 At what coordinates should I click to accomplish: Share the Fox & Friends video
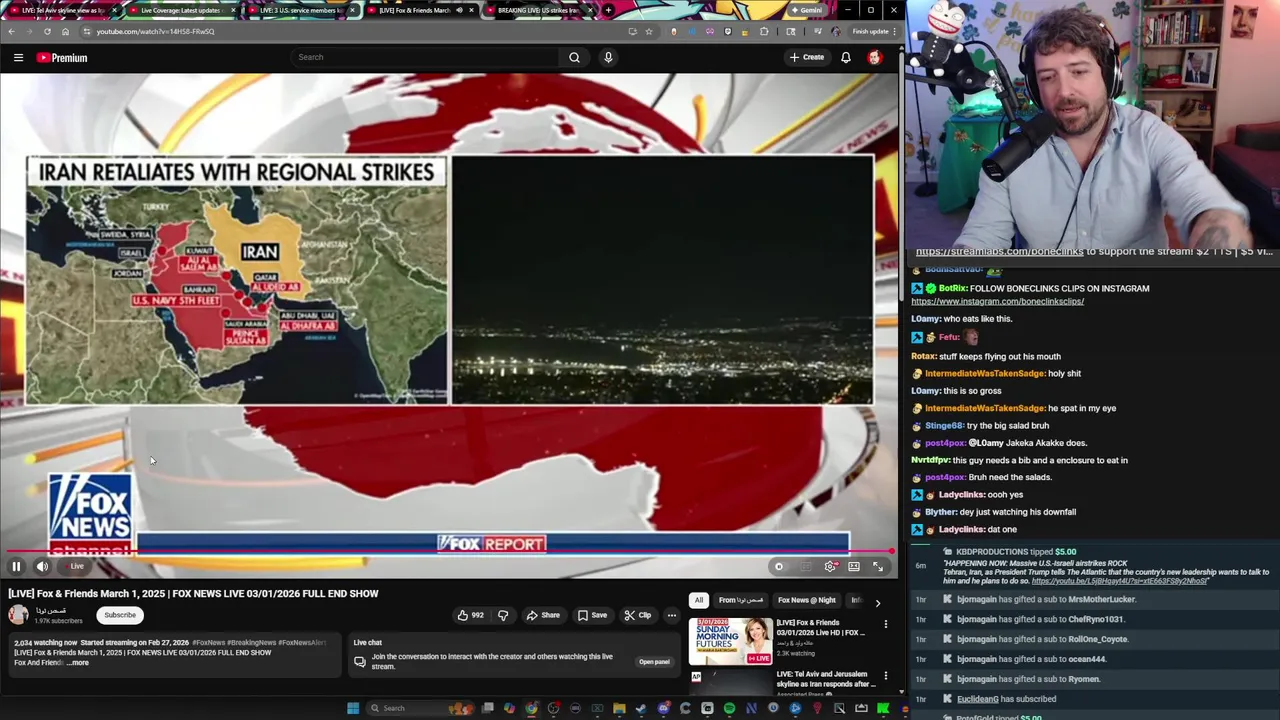click(x=543, y=615)
